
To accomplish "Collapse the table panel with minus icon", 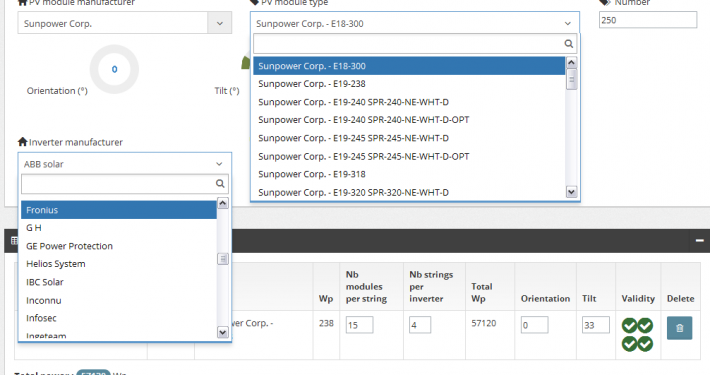I will tap(700, 240).
